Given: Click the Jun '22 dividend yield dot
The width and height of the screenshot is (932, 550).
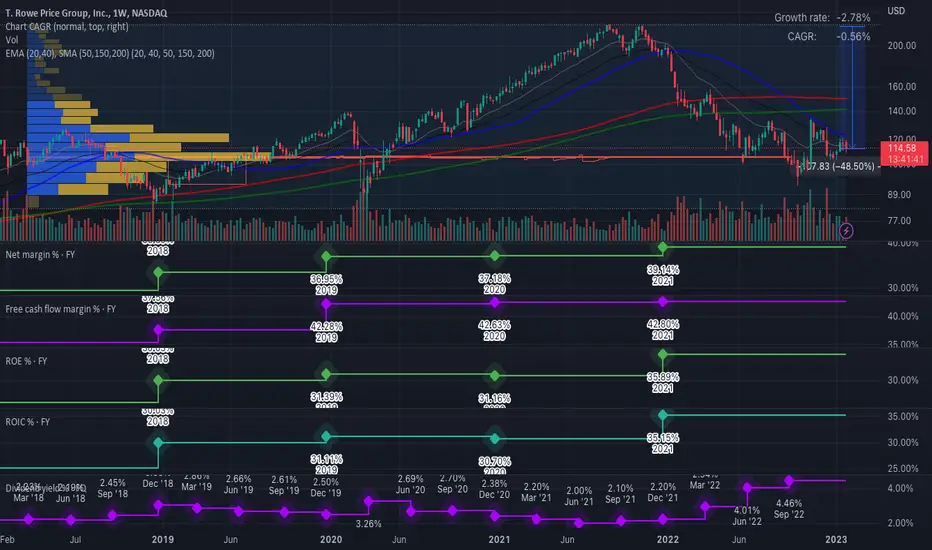Looking at the screenshot, I should pyautogui.click(x=747, y=488).
